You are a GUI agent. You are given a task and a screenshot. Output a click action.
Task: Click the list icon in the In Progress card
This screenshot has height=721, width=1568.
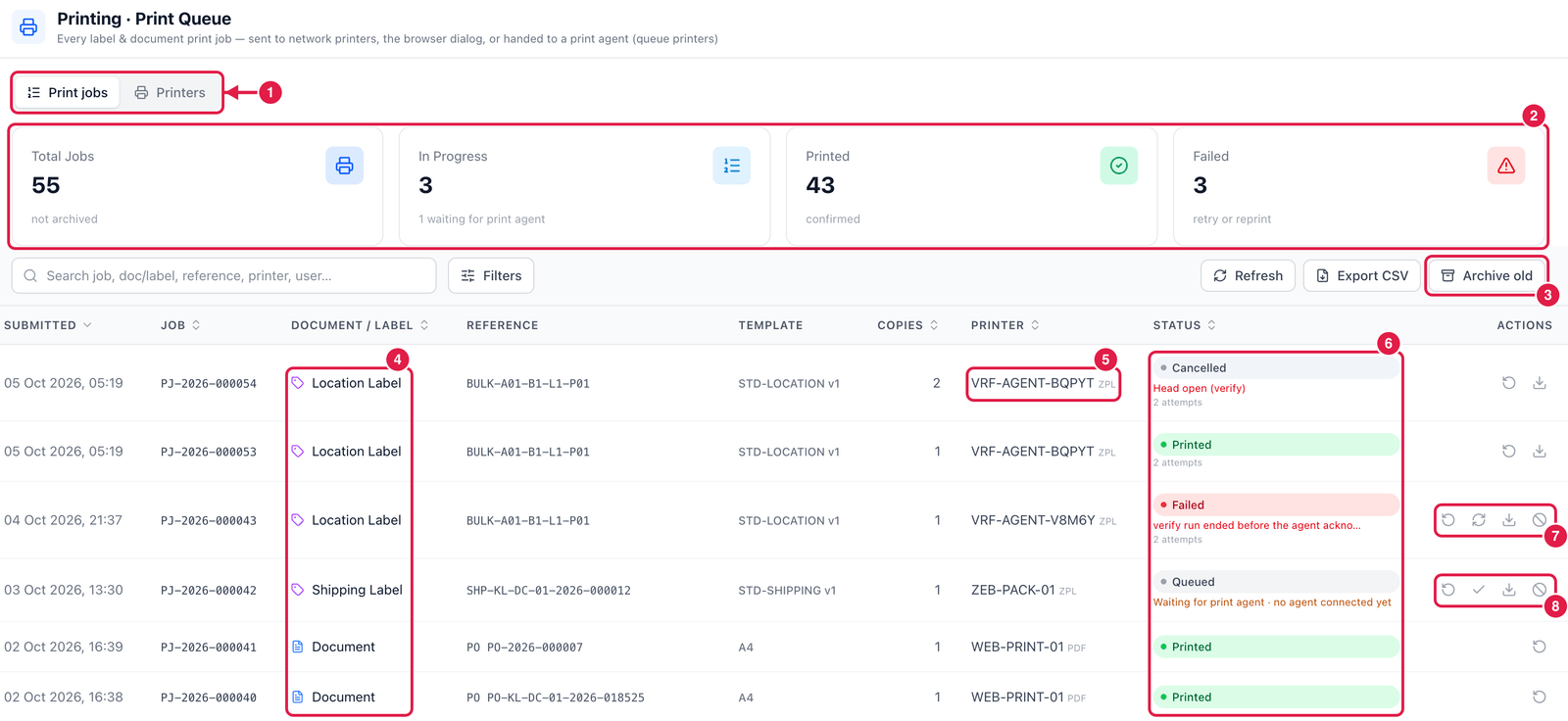(x=732, y=166)
